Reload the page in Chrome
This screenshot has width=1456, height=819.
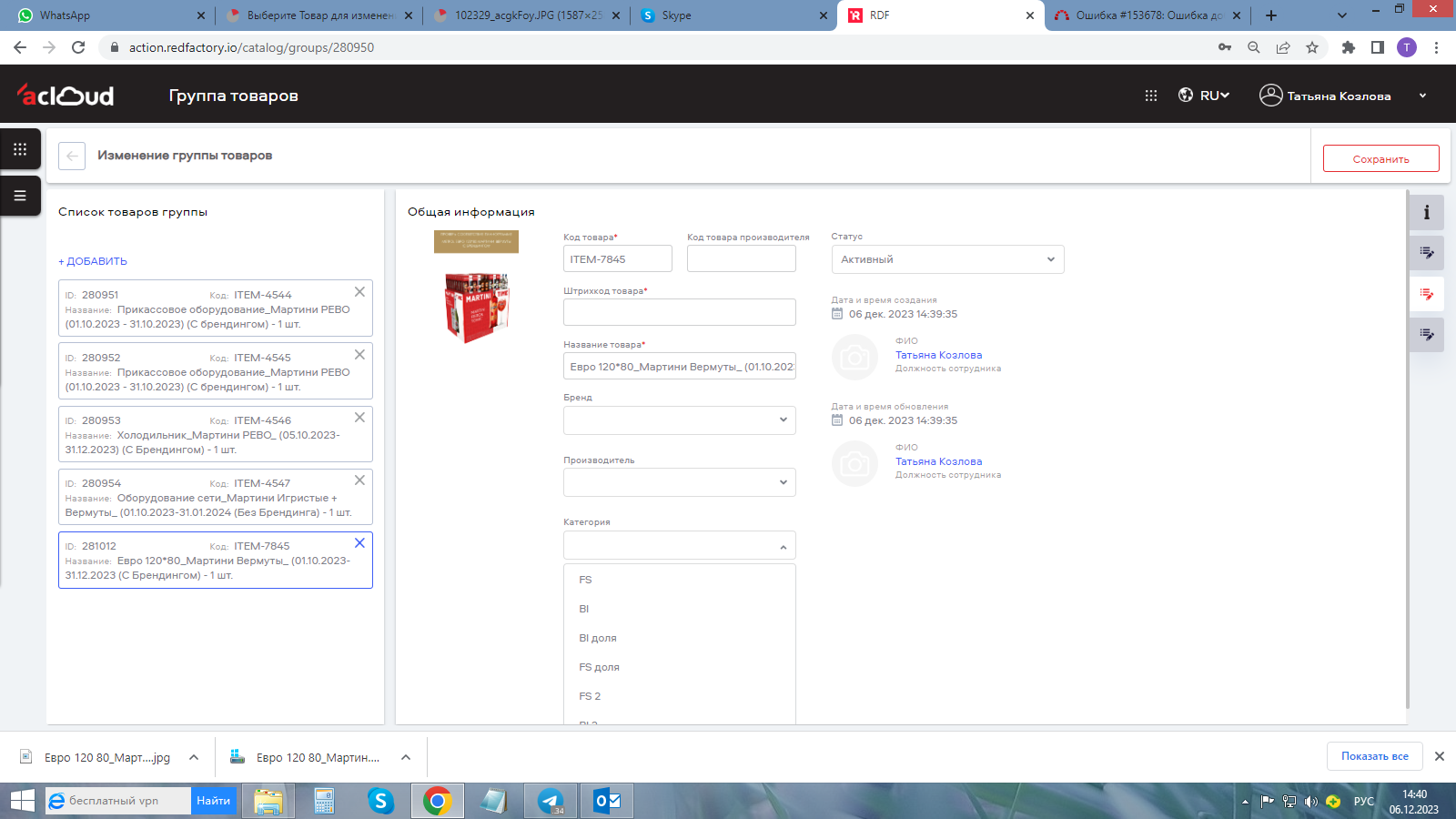pos(78,47)
